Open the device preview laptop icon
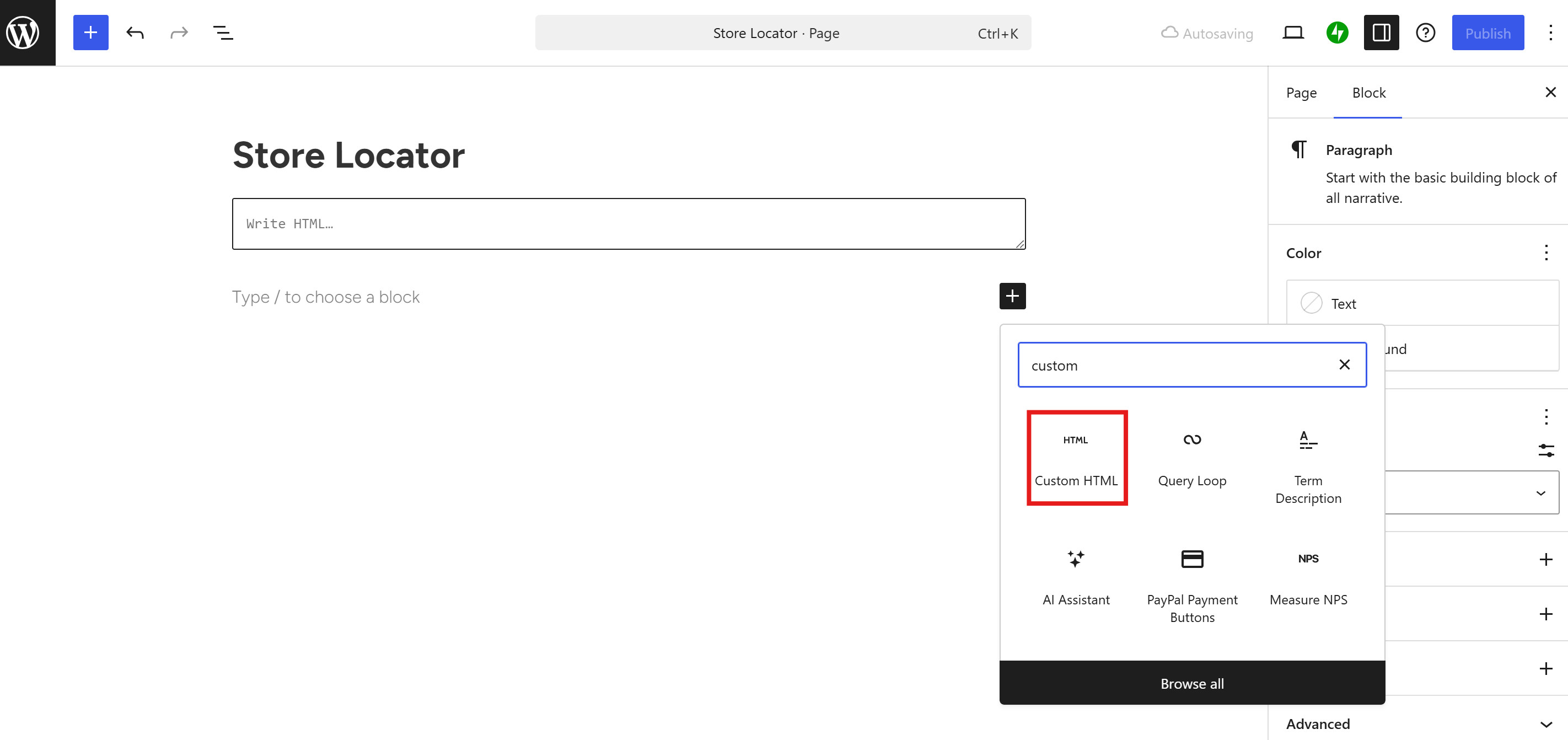1568x740 pixels. point(1293,32)
